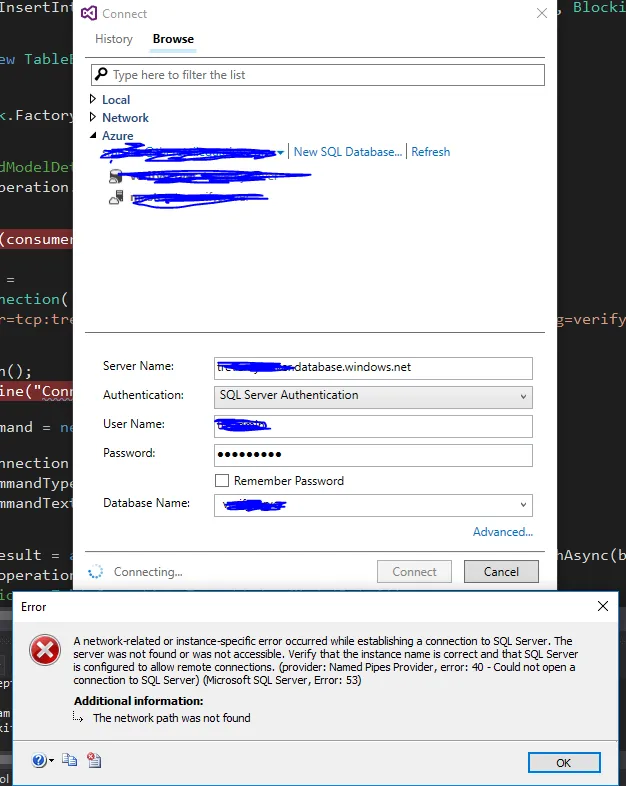
Task: Click the User Name input field
Action: tap(373, 426)
